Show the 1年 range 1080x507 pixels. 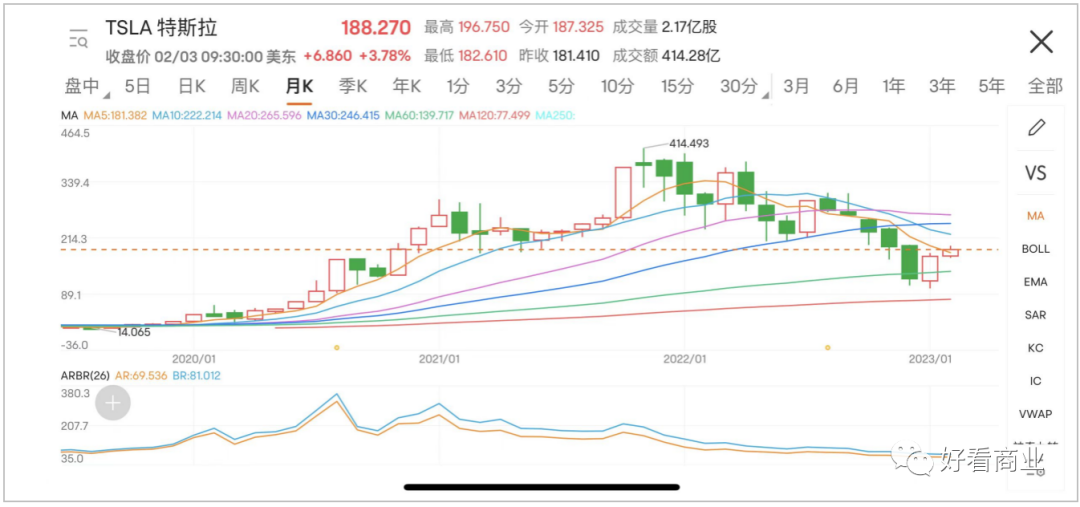[x=893, y=87]
